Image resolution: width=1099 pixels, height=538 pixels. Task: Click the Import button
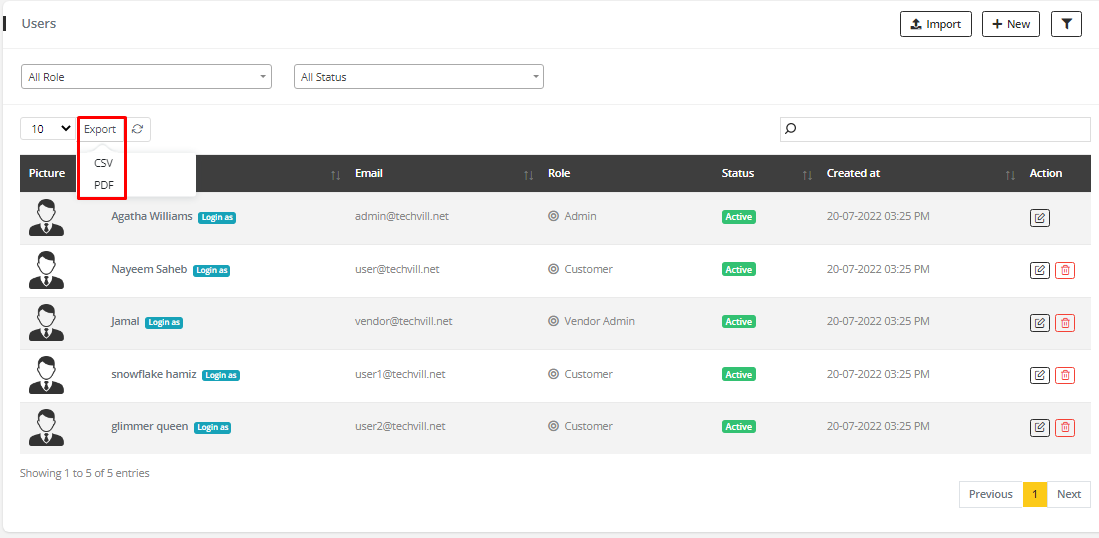[936, 24]
